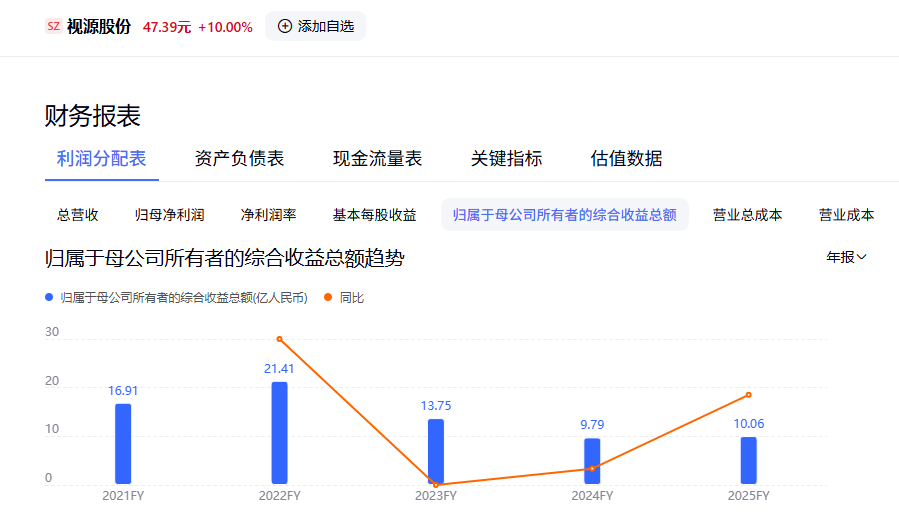Click the chevron arrow beside 年报
This screenshot has width=899, height=527.
pos(861,257)
